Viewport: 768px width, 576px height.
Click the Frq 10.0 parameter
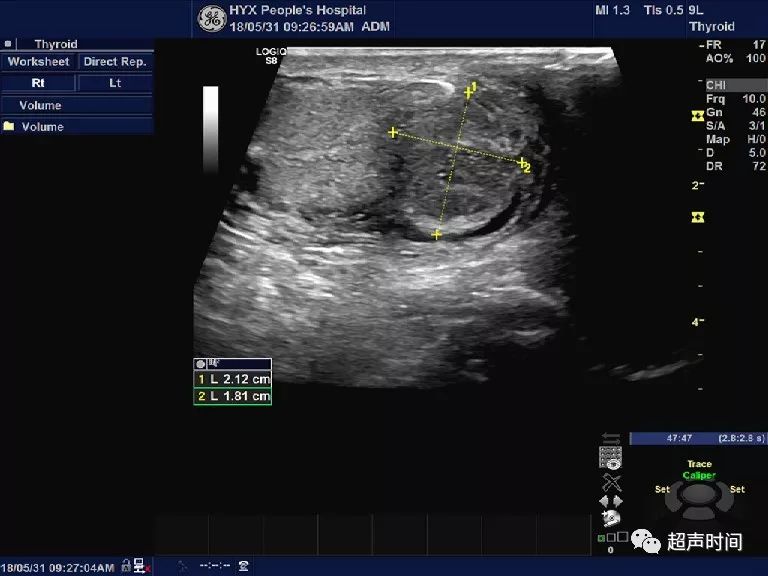pos(736,99)
